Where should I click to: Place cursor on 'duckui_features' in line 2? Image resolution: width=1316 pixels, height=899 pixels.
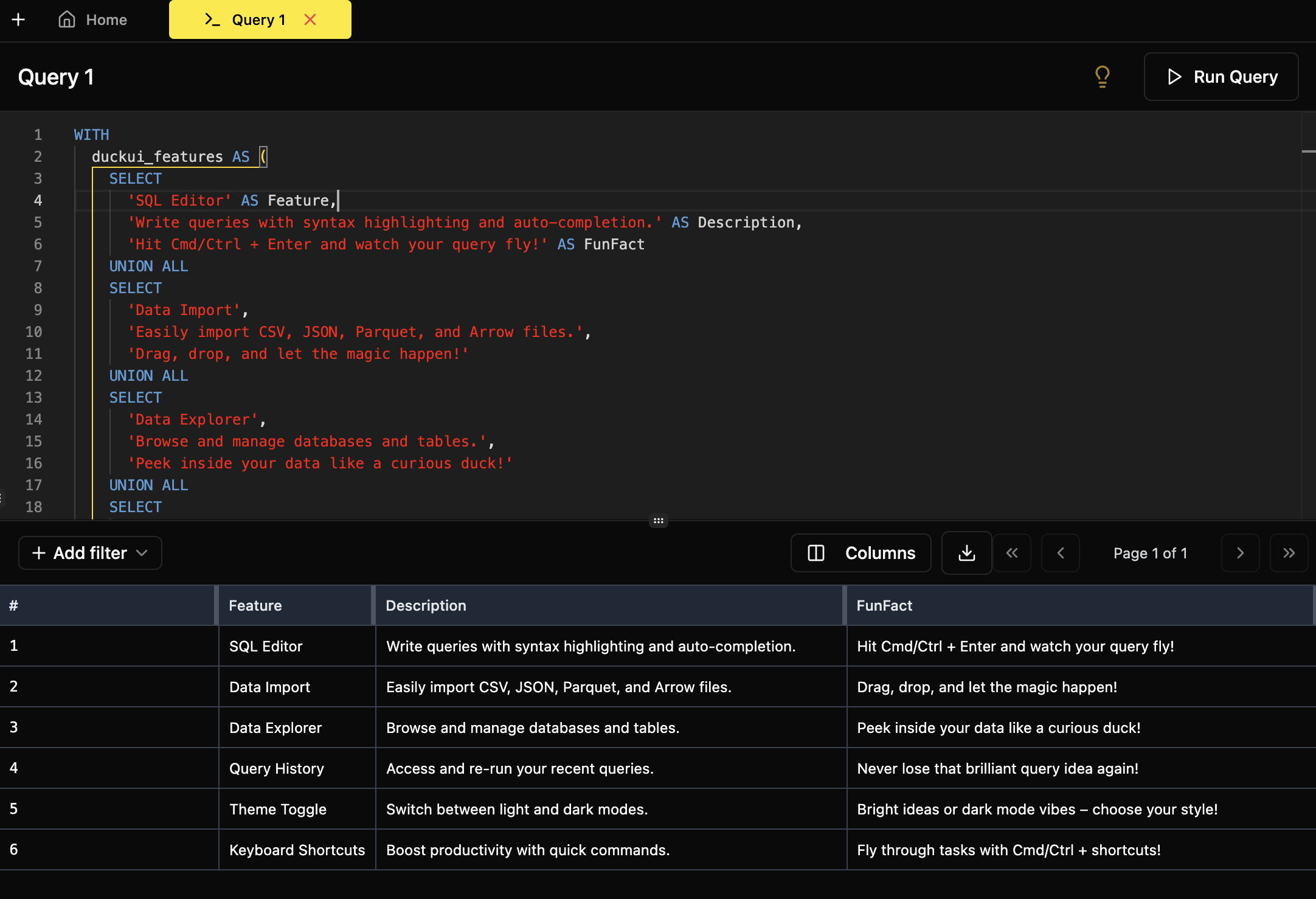(158, 156)
